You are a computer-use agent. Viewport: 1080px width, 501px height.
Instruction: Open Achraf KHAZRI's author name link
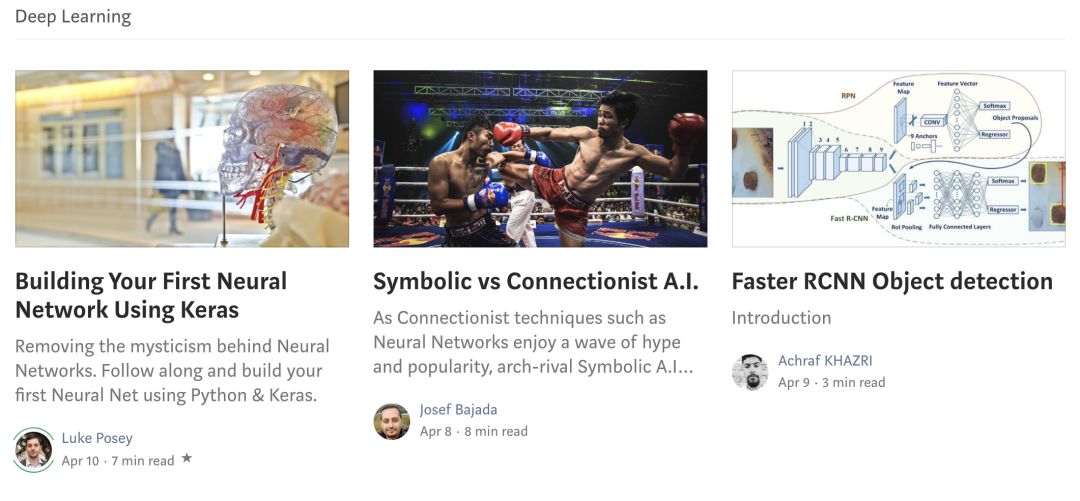[825, 361]
